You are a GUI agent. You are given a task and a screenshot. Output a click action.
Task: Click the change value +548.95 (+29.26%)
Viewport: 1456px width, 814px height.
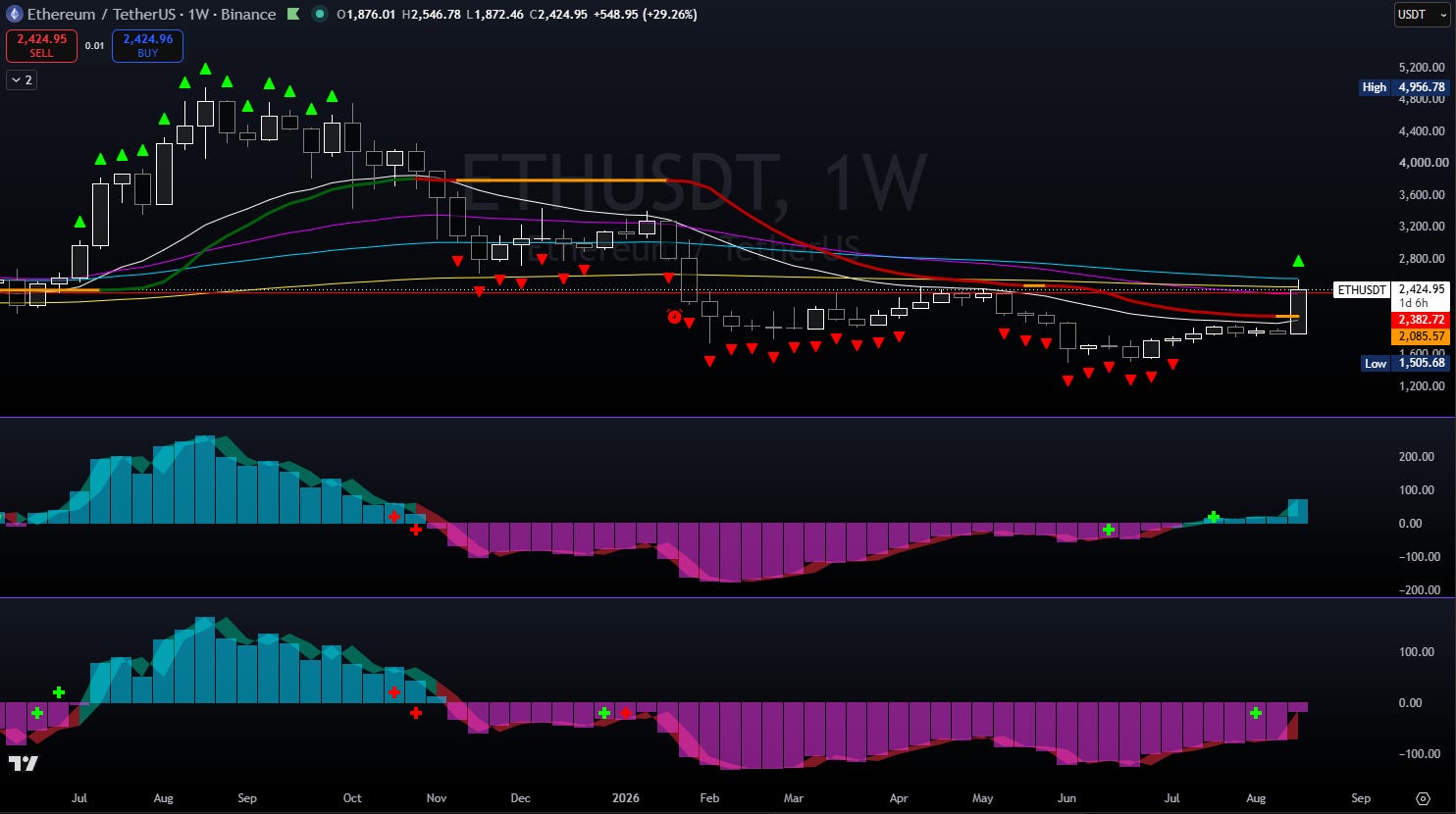[646, 15]
